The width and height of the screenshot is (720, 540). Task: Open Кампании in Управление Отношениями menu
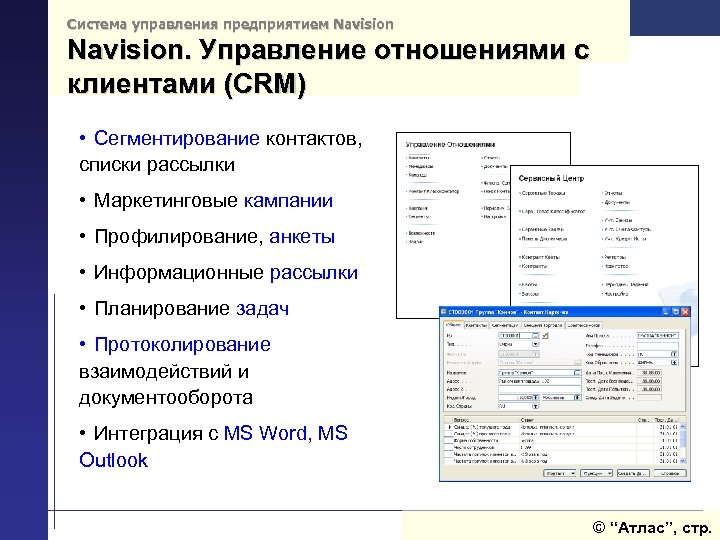coord(418,208)
